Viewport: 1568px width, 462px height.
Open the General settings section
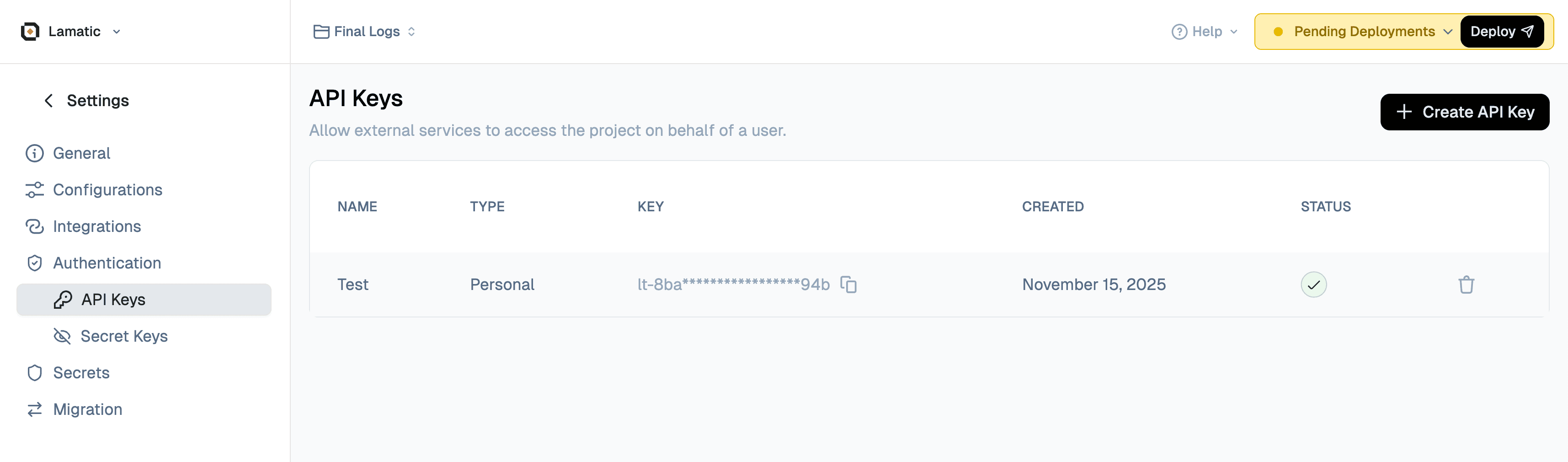point(81,153)
